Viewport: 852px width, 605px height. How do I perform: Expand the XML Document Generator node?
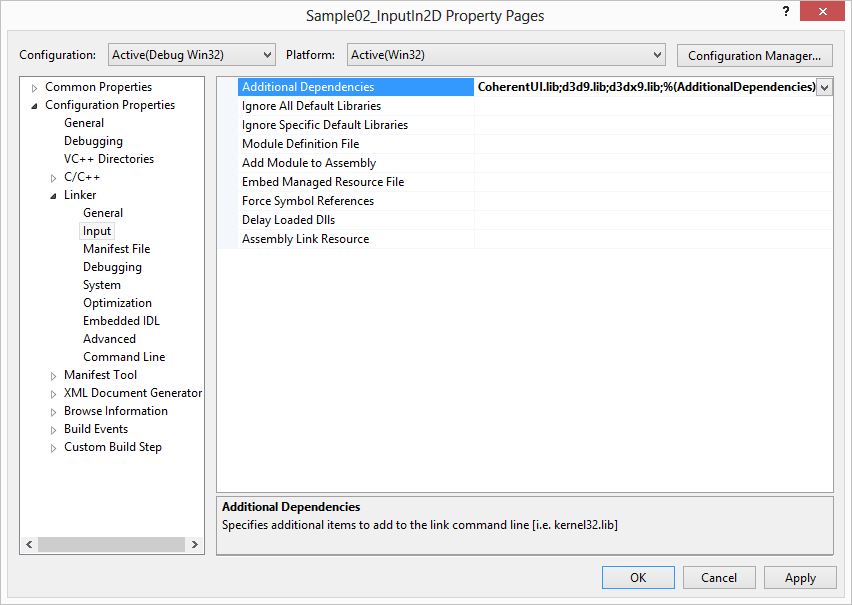pos(52,392)
